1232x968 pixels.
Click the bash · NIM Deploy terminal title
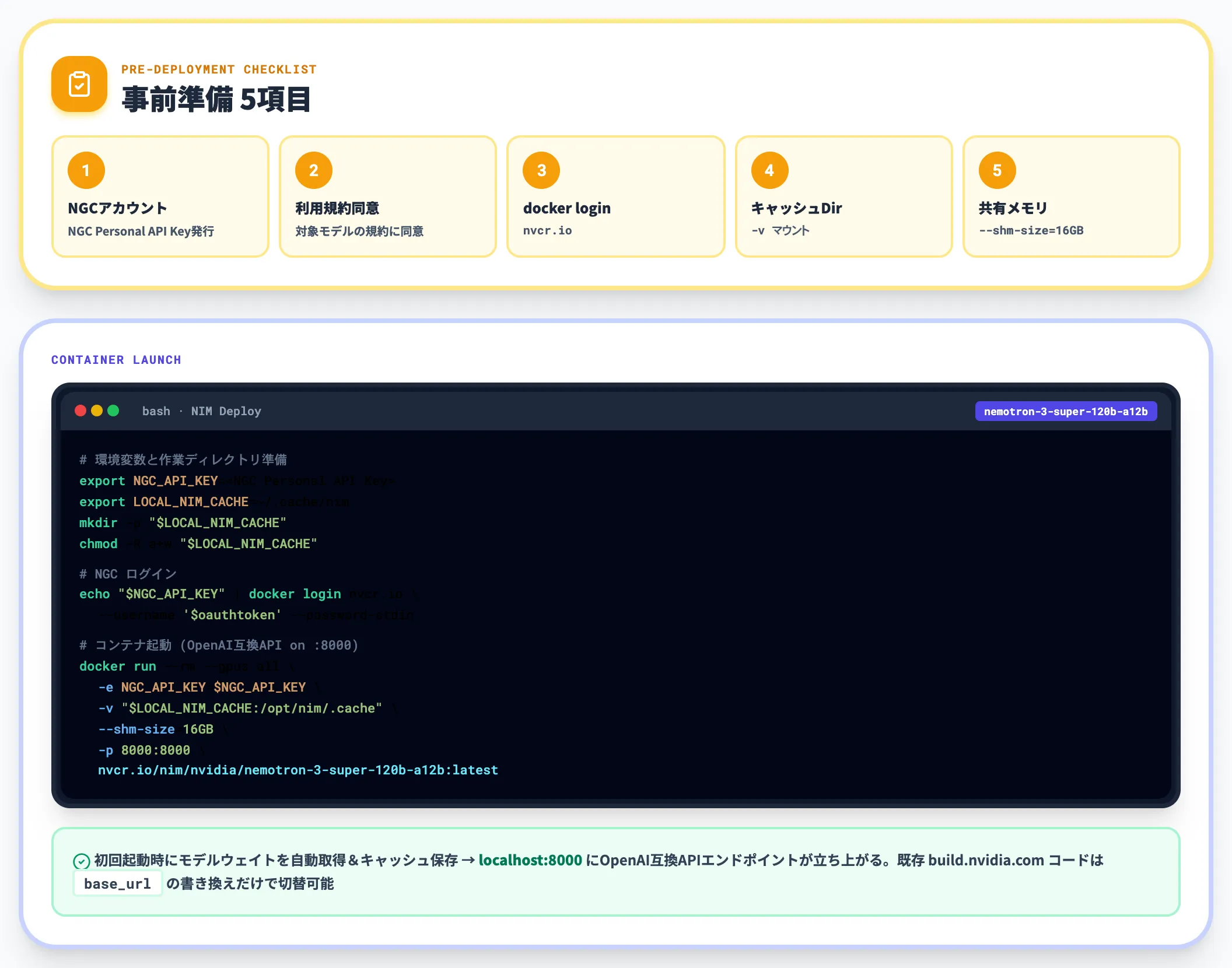point(202,411)
